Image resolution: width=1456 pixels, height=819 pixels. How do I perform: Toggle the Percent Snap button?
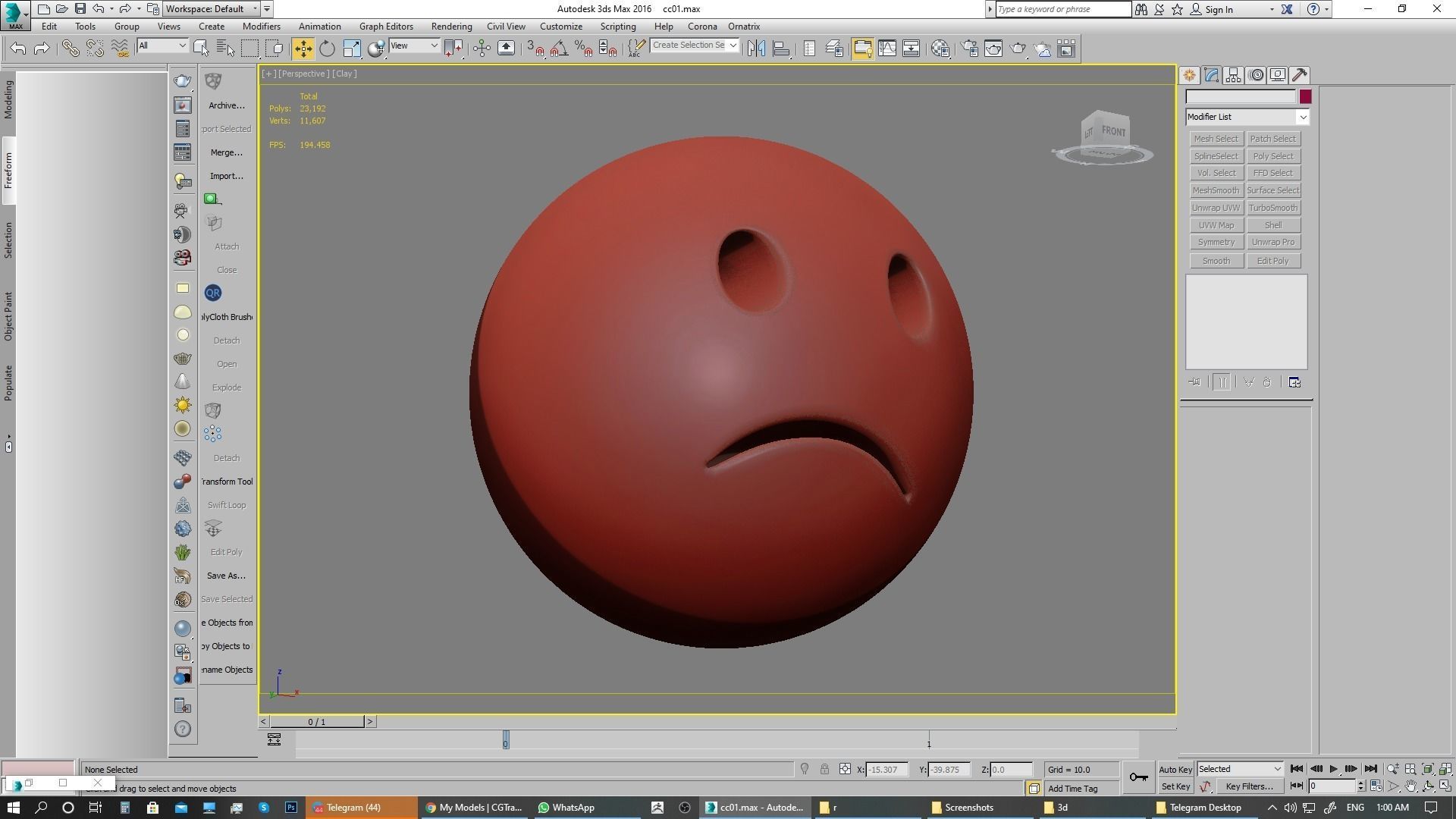point(583,49)
